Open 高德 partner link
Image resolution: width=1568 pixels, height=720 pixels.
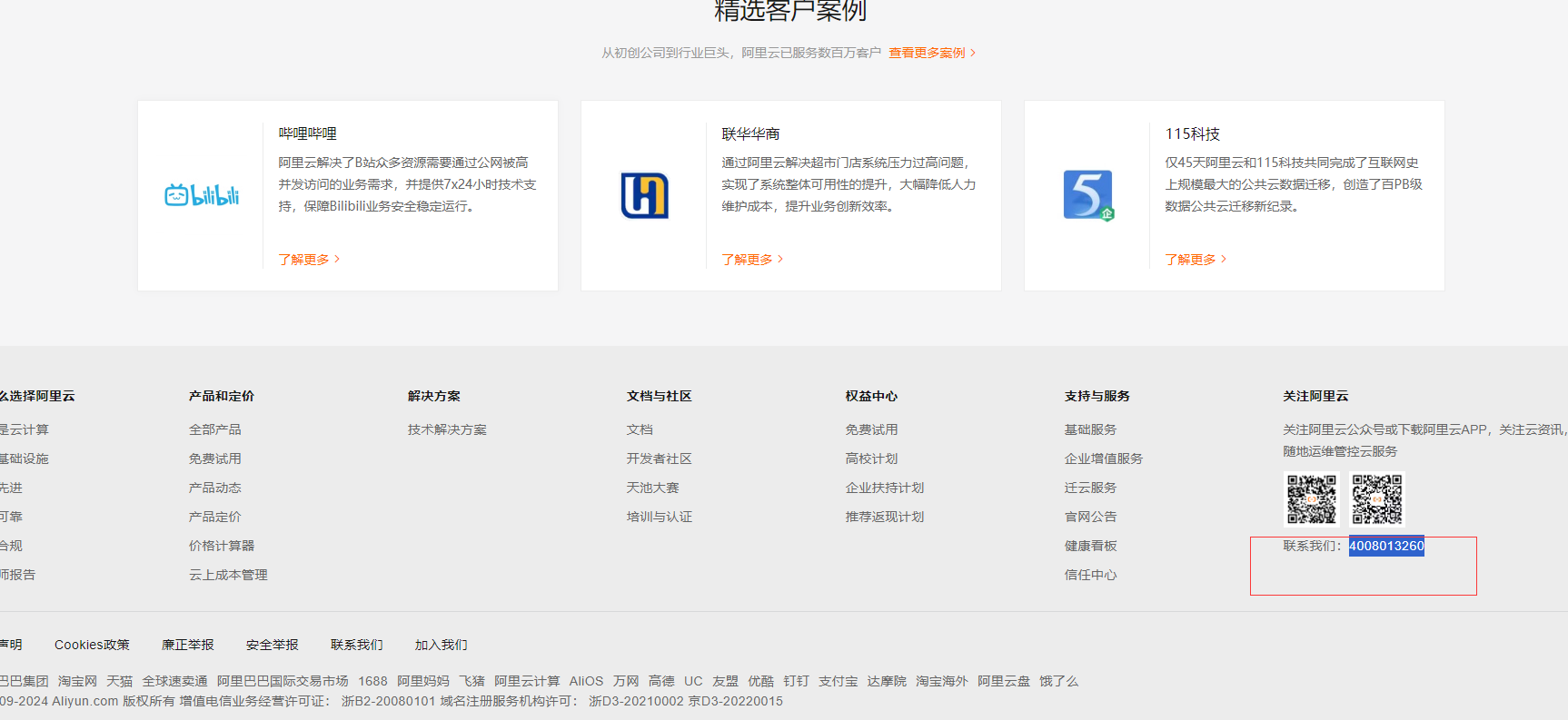pos(661,681)
